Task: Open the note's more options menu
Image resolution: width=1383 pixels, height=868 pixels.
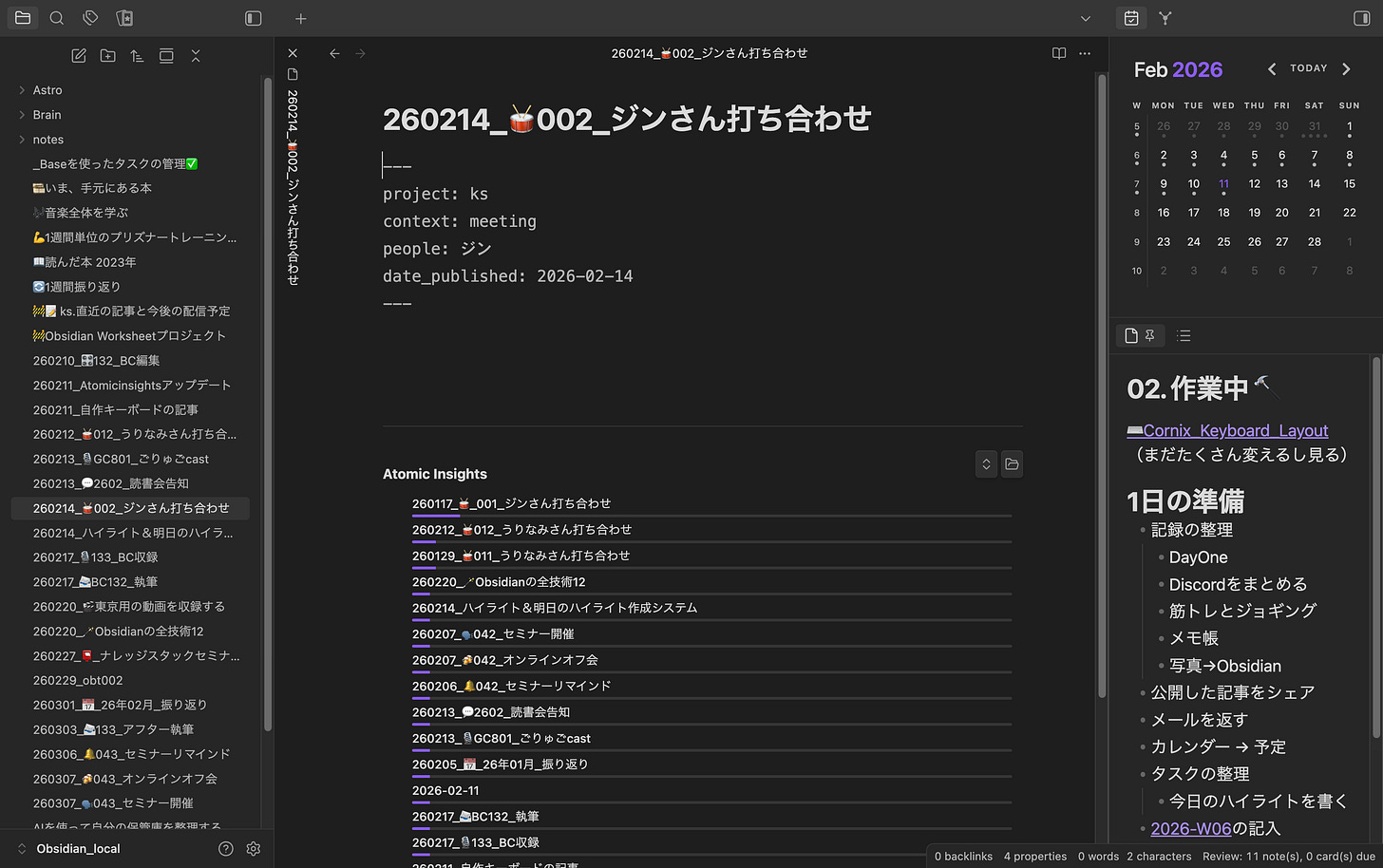Action: tap(1084, 53)
